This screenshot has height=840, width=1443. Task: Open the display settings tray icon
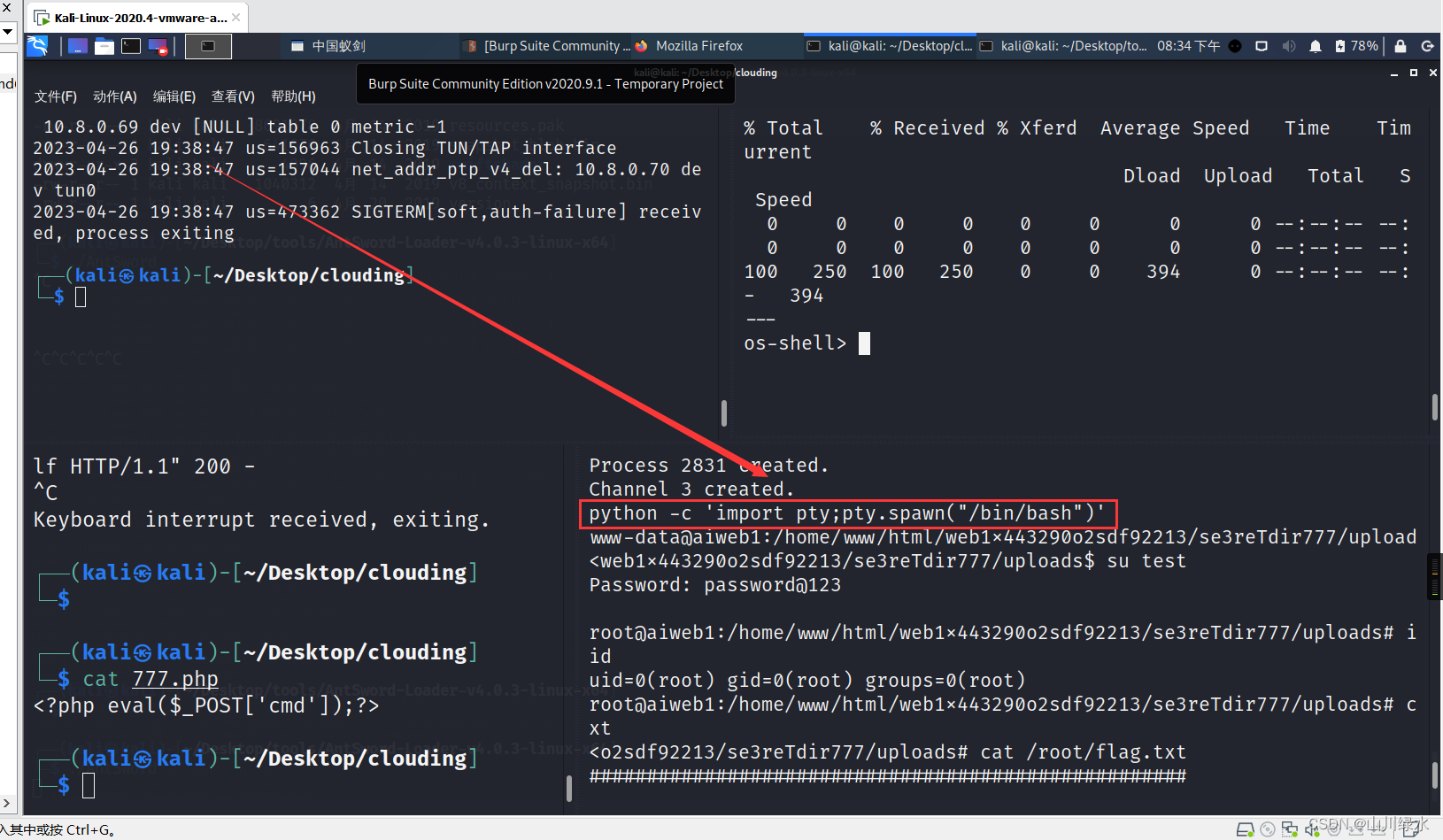(x=1262, y=46)
